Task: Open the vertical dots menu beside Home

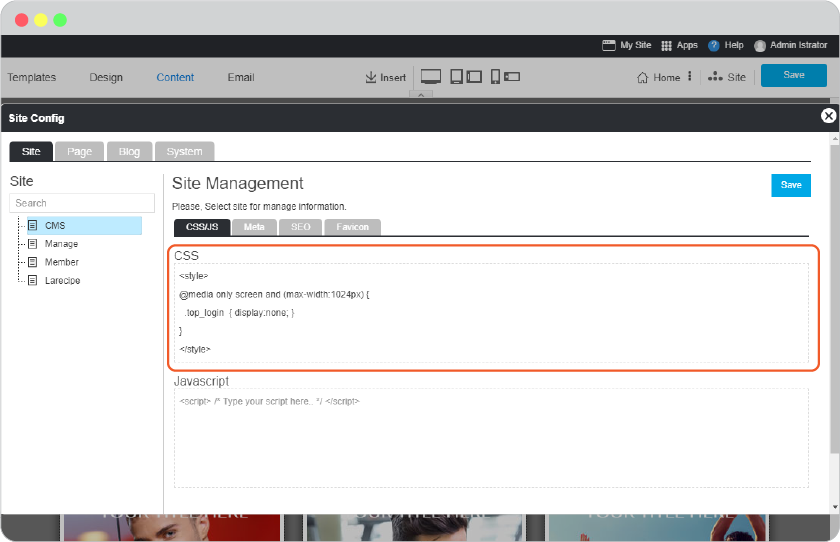Action: point(689,76)
